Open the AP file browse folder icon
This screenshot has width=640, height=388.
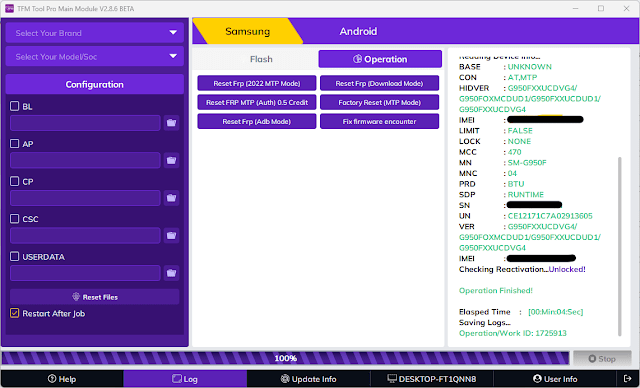(171, 160)
